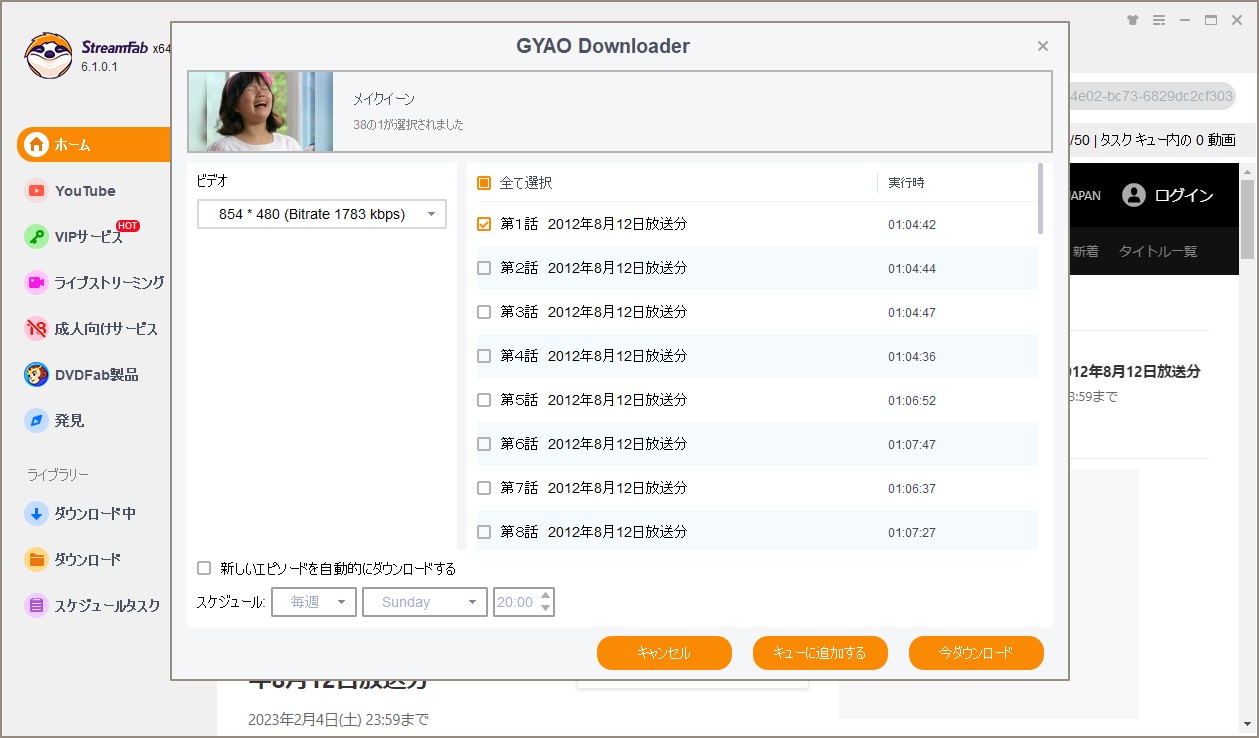Image resolution: width=1259 pixels, height=738 pixels.
Task: Select the ダウンロード中 sidebar item
Action: point(94,514)
